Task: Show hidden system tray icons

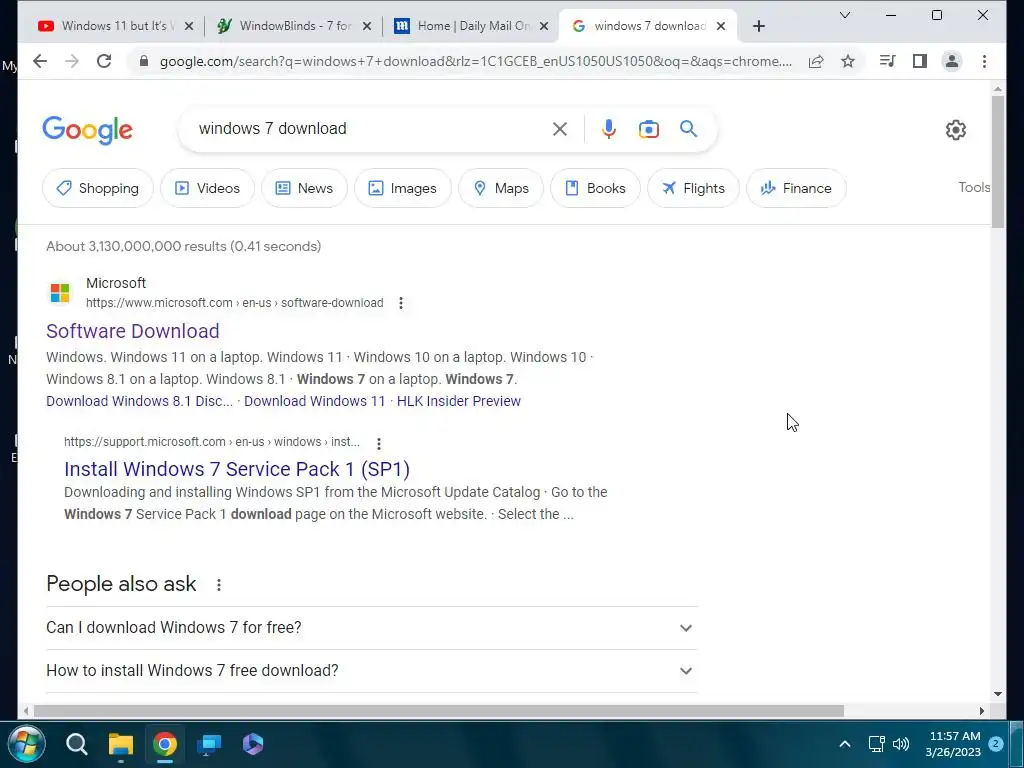Action: tap(844, 744)
